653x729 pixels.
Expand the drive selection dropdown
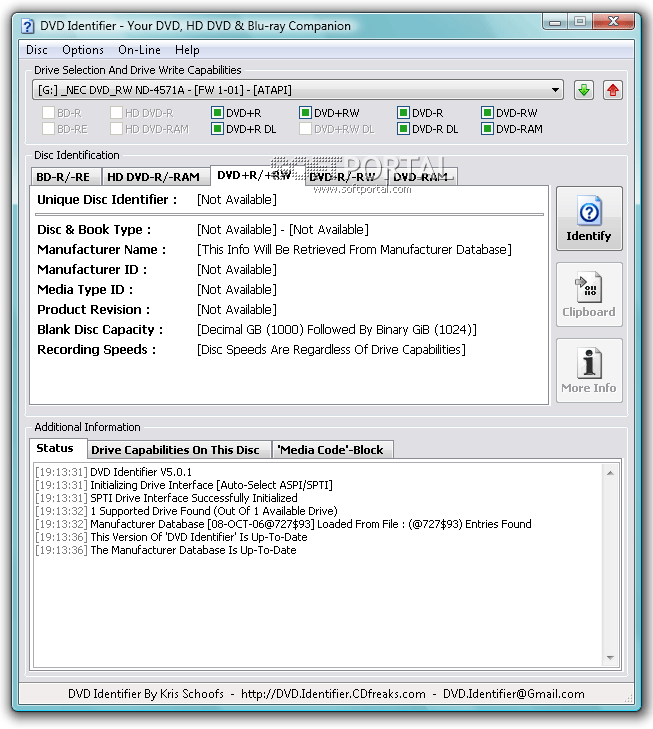pos(555,90)
